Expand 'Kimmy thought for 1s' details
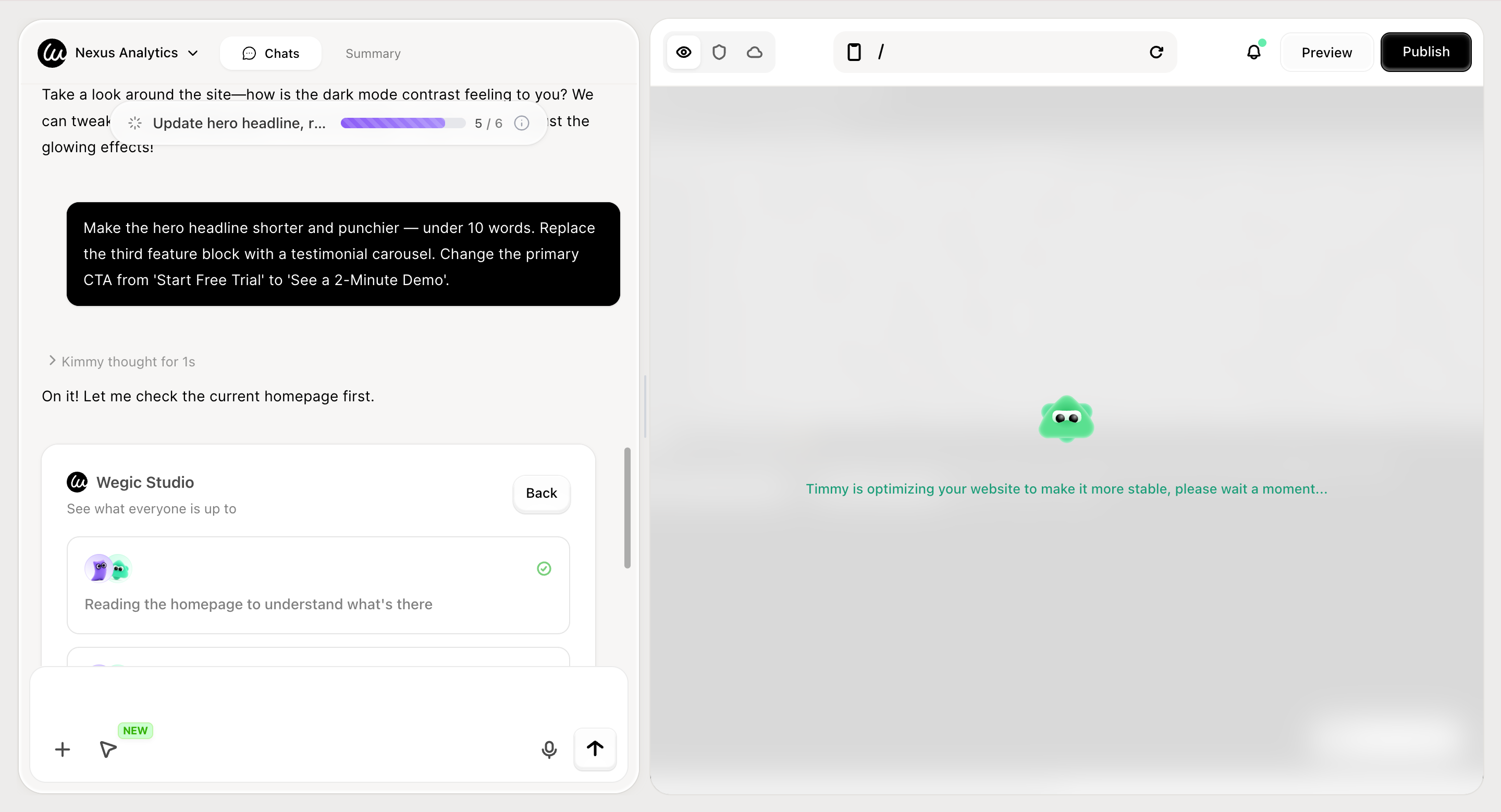This screenshot has width=1501, height=812. click(x=122, y=362)
